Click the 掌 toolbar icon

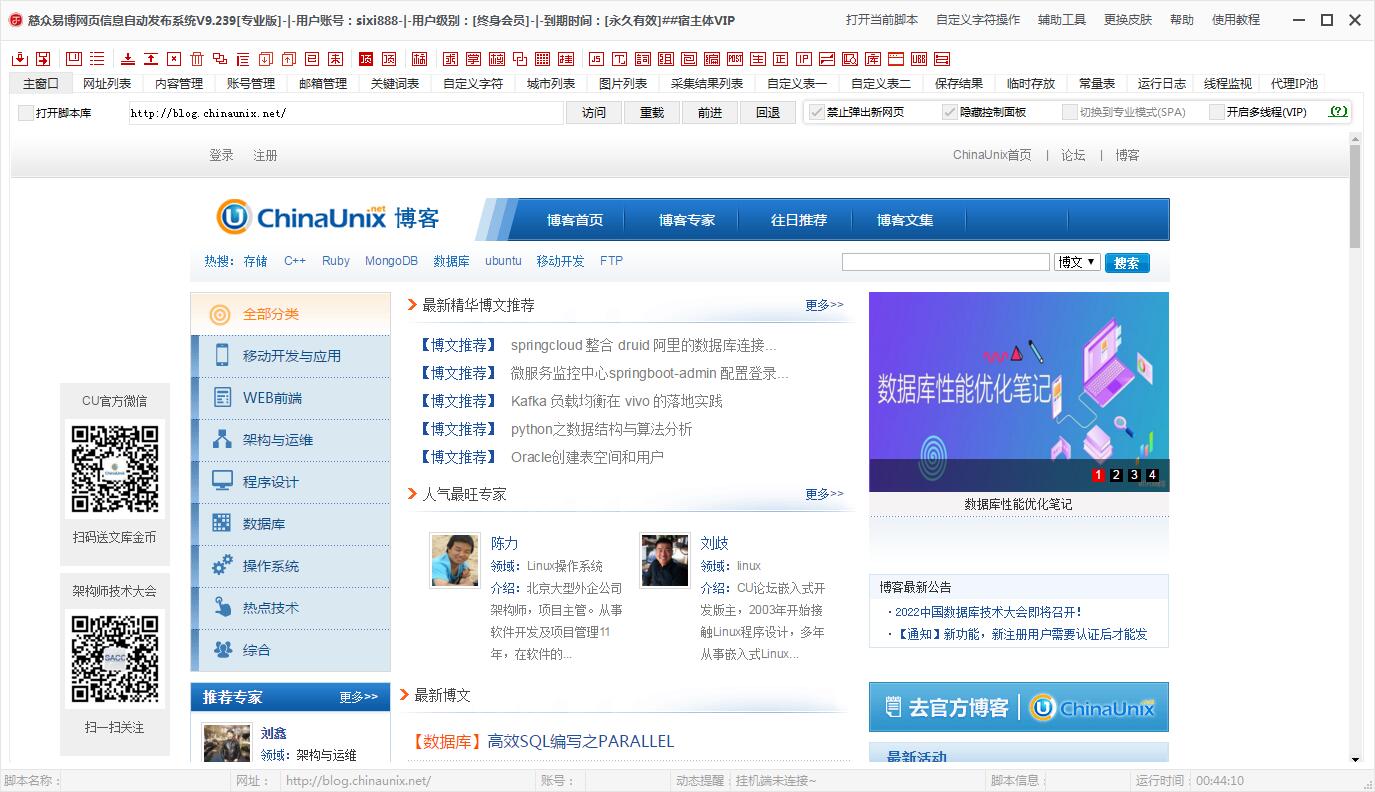473,59
